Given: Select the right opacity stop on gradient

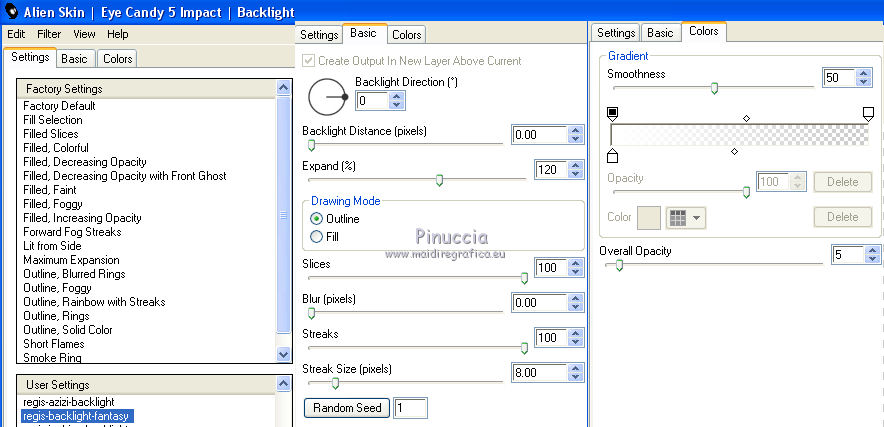Looking at the screenshot, I should [868, 115].
